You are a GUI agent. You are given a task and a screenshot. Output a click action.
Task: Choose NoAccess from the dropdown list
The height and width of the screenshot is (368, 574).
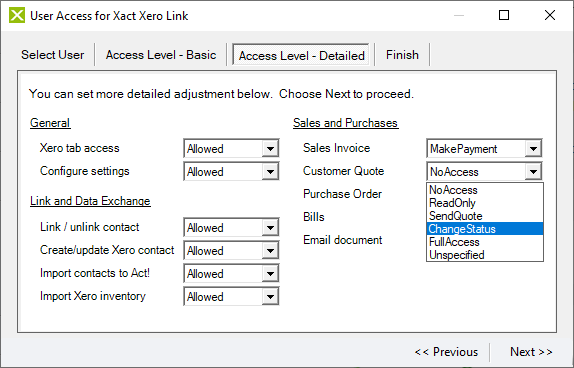click(485, 190)
